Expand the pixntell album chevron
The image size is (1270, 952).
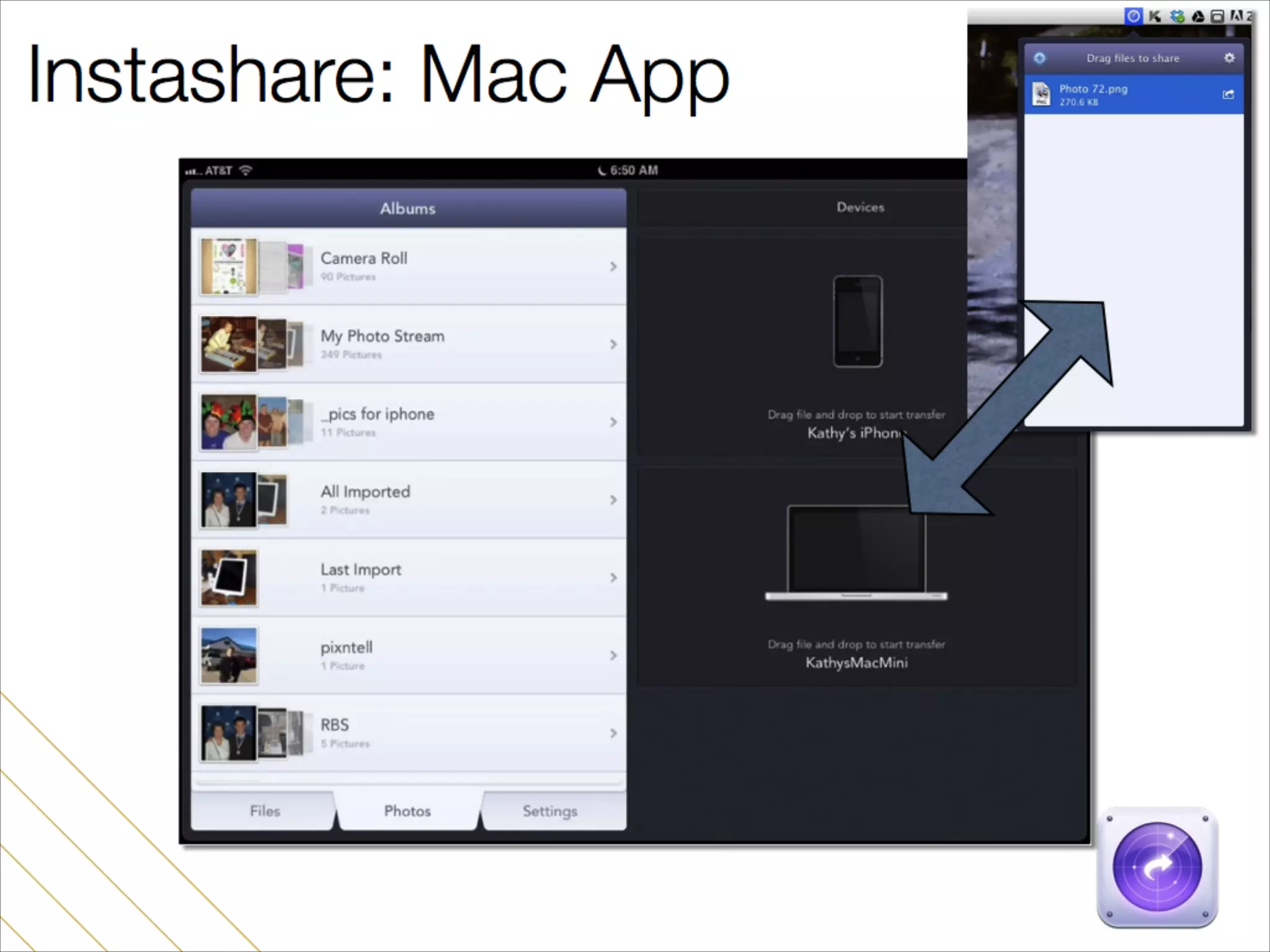coord(613,655)
